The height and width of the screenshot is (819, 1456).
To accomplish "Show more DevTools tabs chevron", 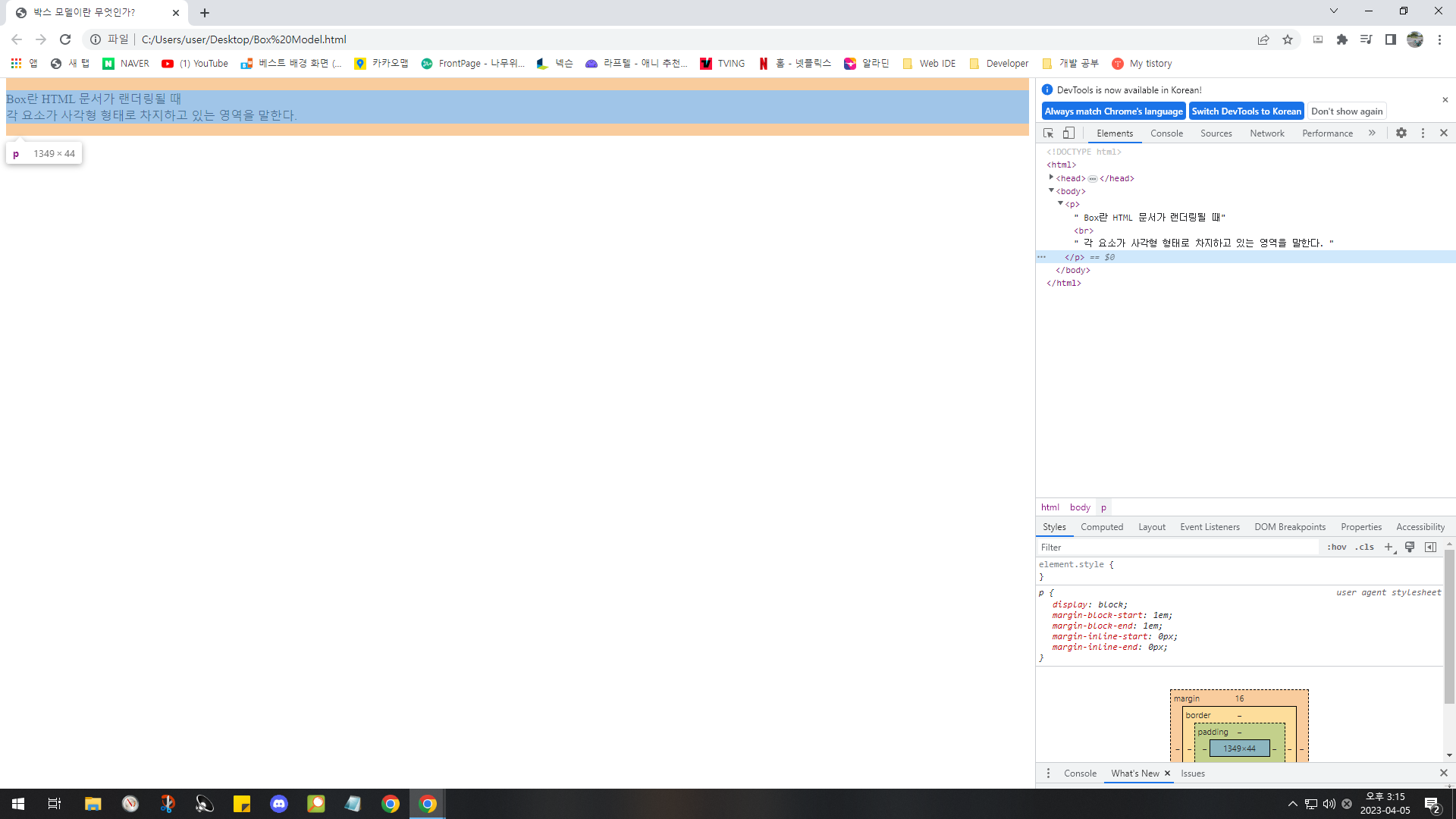I will pos(1372,133).
